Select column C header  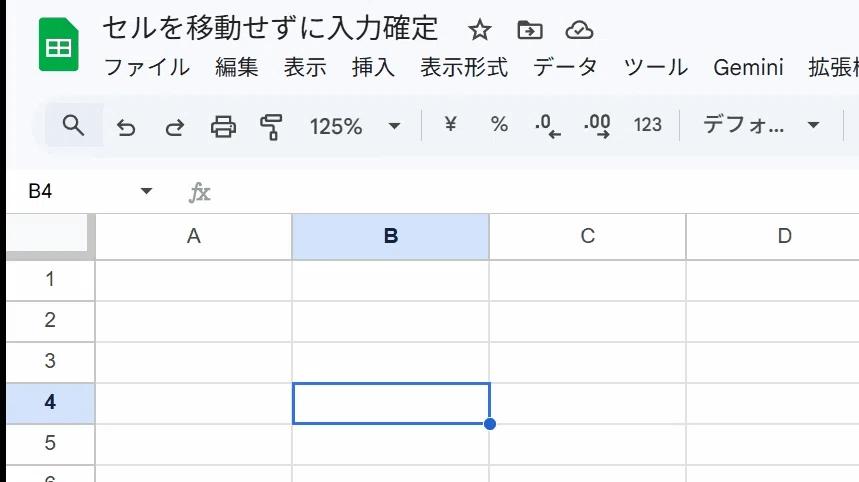tap(587, 236)
